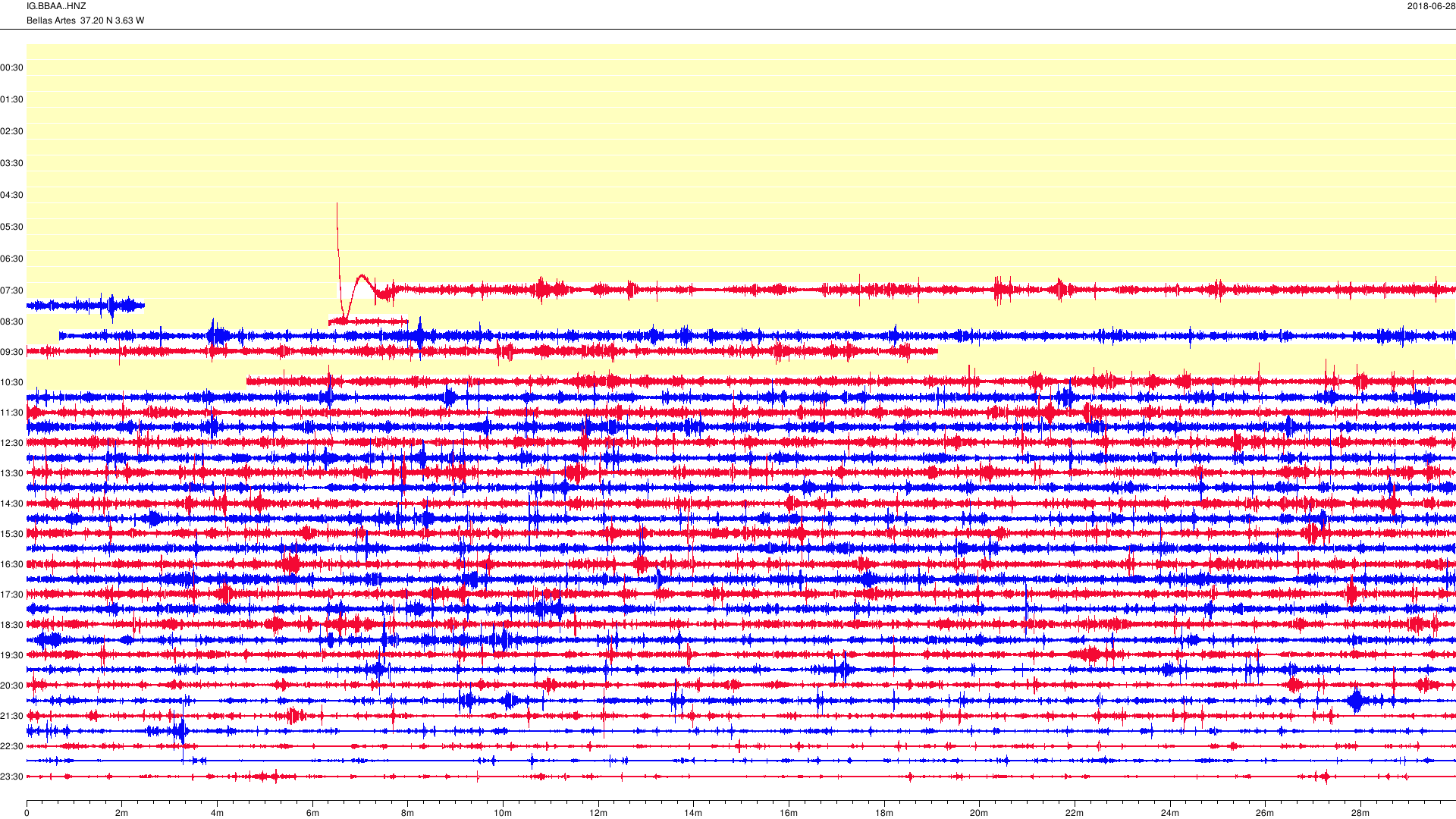Click the 20m axis tick label

[979, 813]
